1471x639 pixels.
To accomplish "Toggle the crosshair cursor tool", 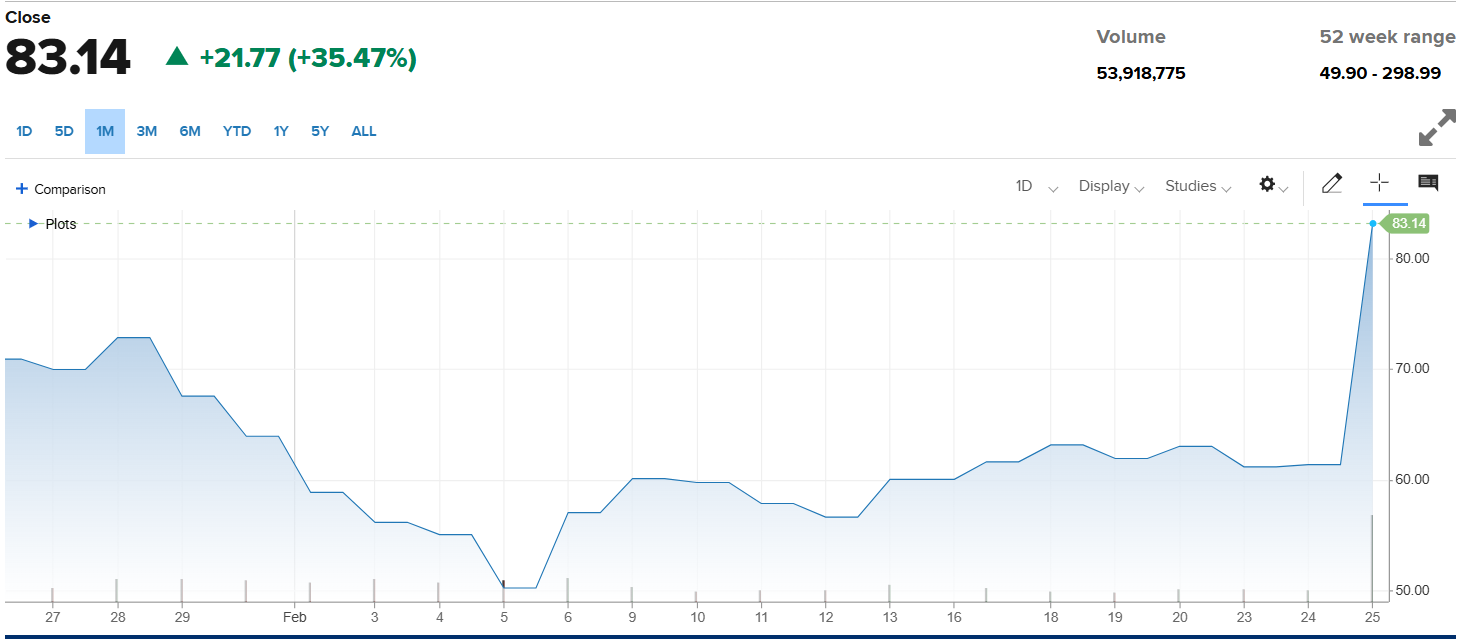I will [1379, 183].
